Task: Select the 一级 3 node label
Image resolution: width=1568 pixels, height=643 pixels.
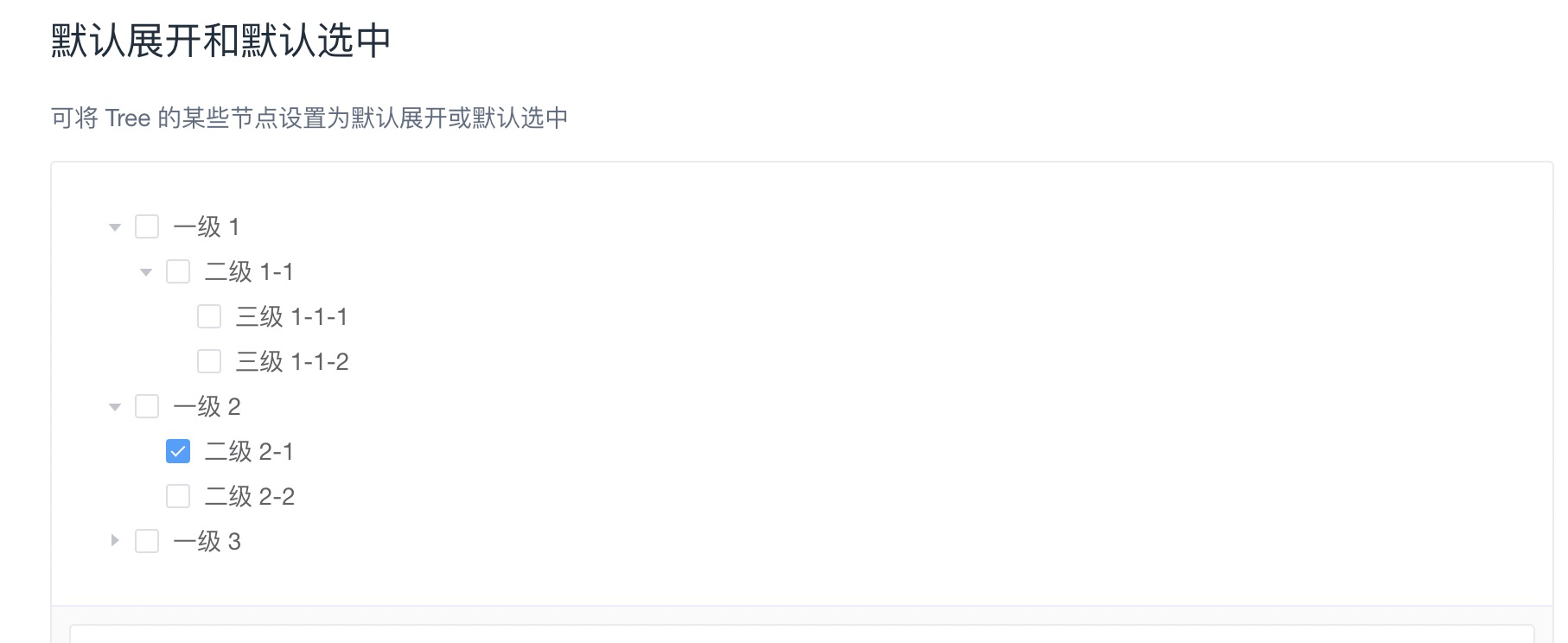Action: pyautogui.click(x=207, y=541)
